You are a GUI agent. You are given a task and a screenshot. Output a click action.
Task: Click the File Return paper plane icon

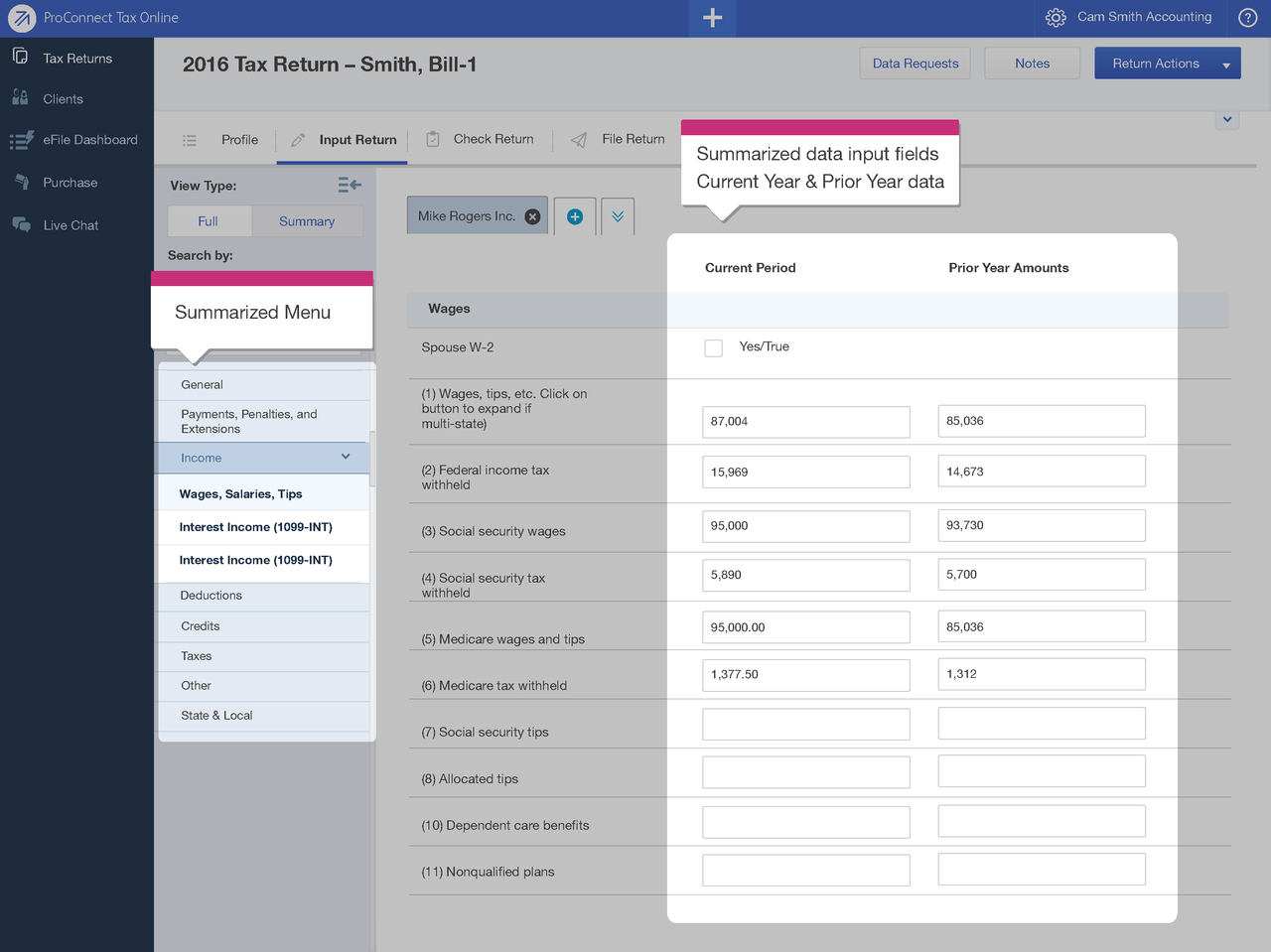(579, 140)
